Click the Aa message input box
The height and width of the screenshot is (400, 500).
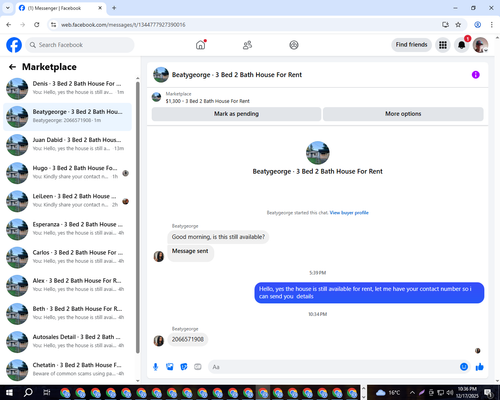coord(333,367)
